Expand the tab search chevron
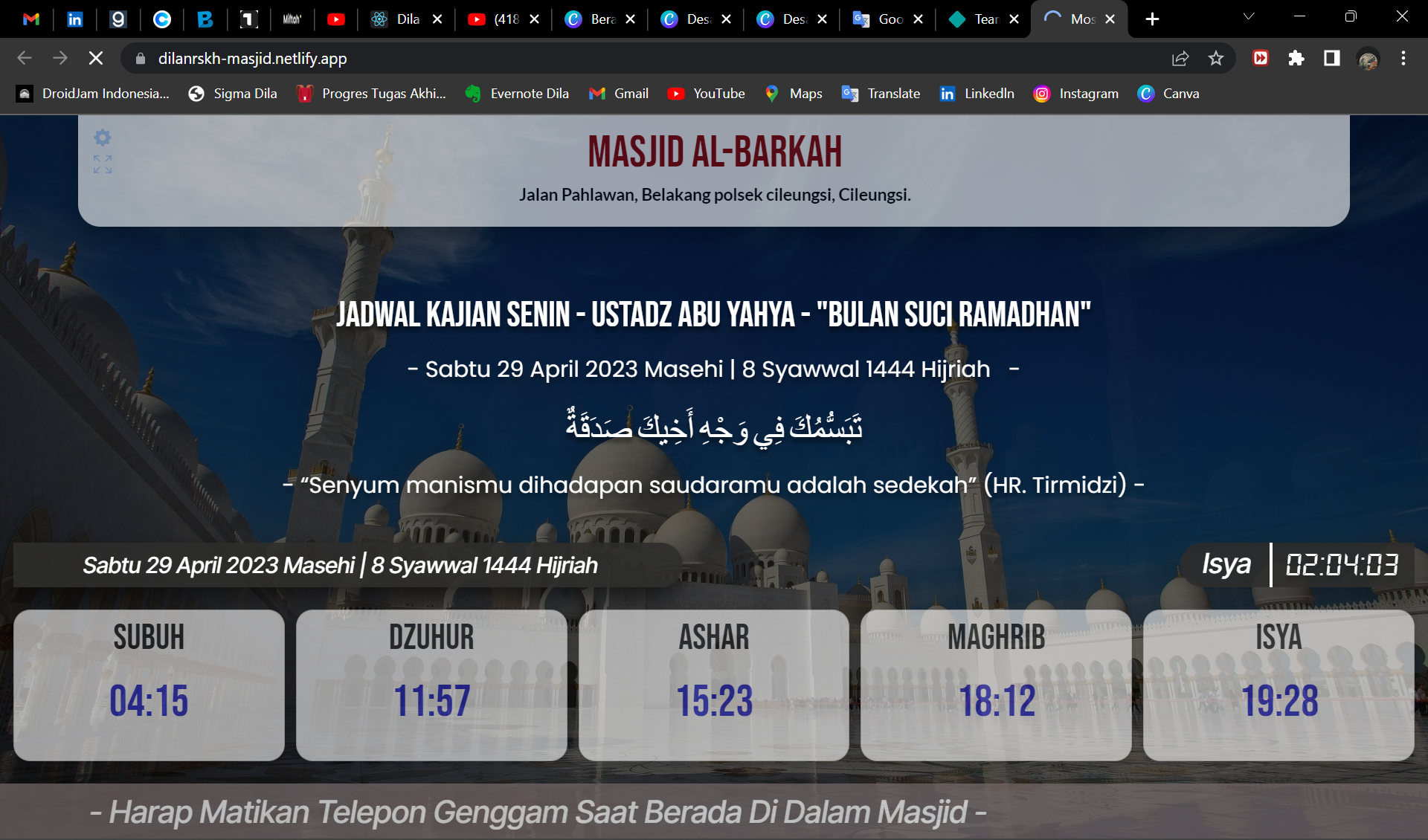Viewport: 1428px width, 840px height. (x=1249, y=16)
